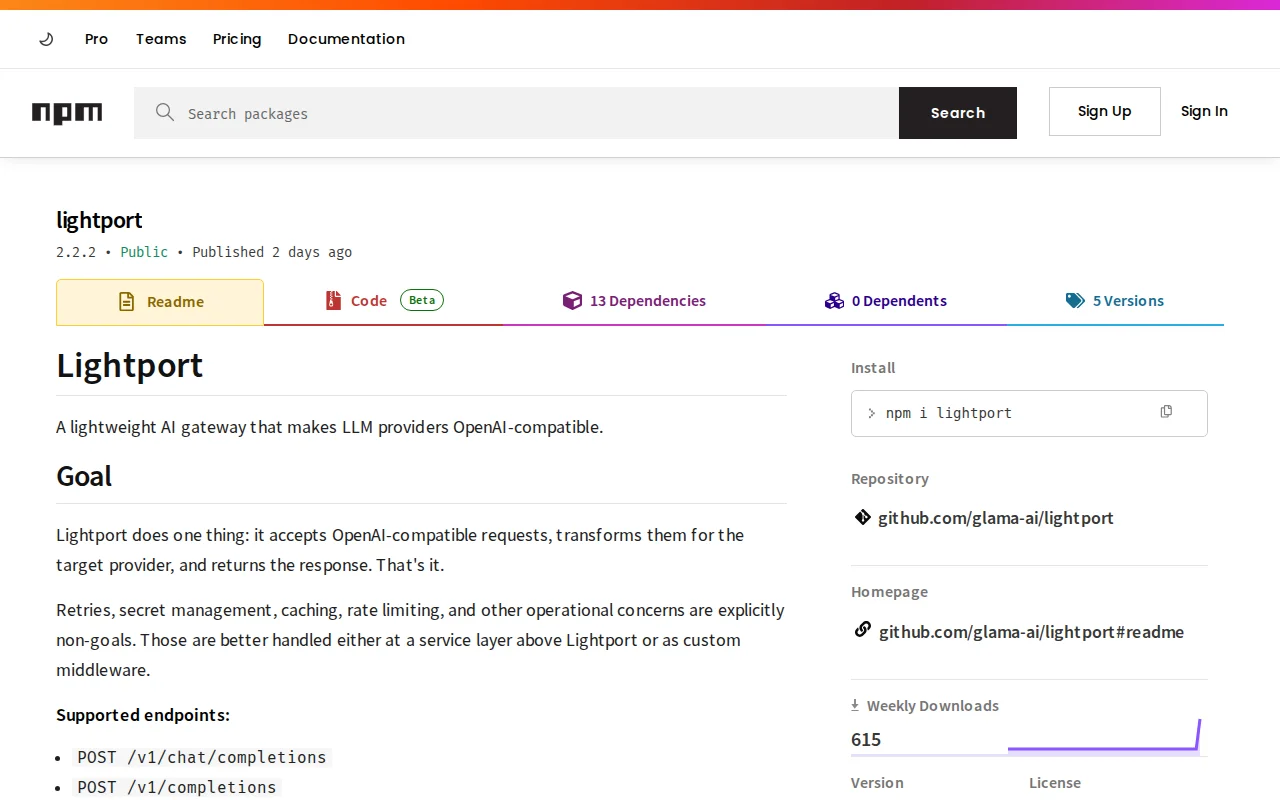Click the Dependencies cube icon
Viewport: 1280px width, 800px height.
(x=572, y=301)
